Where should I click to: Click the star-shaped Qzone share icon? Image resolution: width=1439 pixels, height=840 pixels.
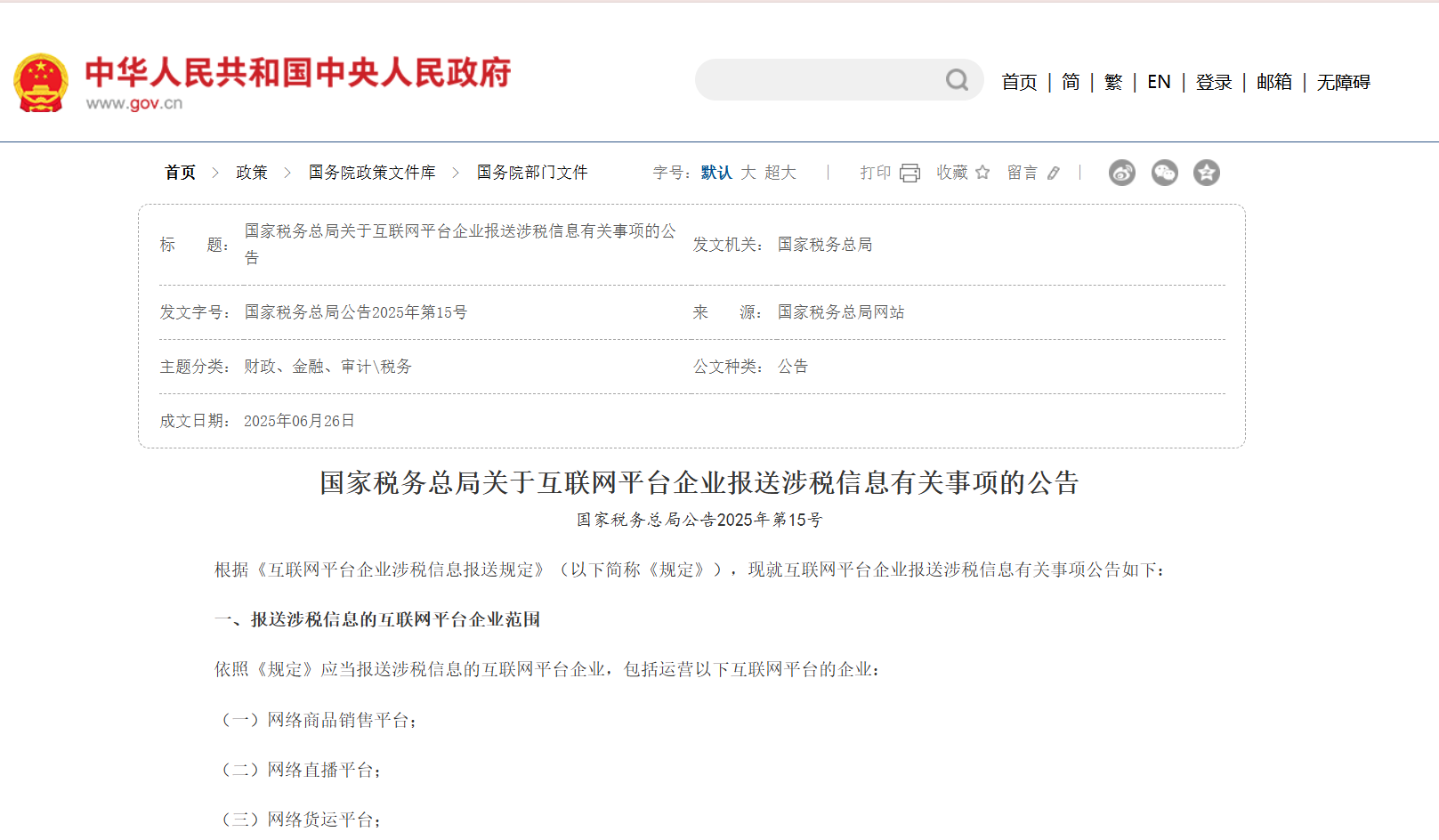tap(1206, 173)
